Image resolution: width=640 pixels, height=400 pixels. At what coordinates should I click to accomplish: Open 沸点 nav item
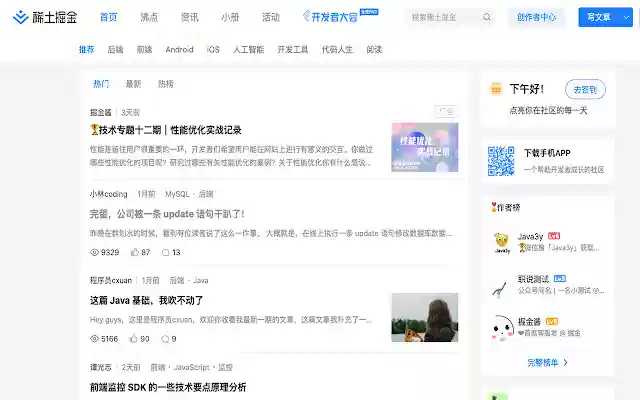pos(149,17)
